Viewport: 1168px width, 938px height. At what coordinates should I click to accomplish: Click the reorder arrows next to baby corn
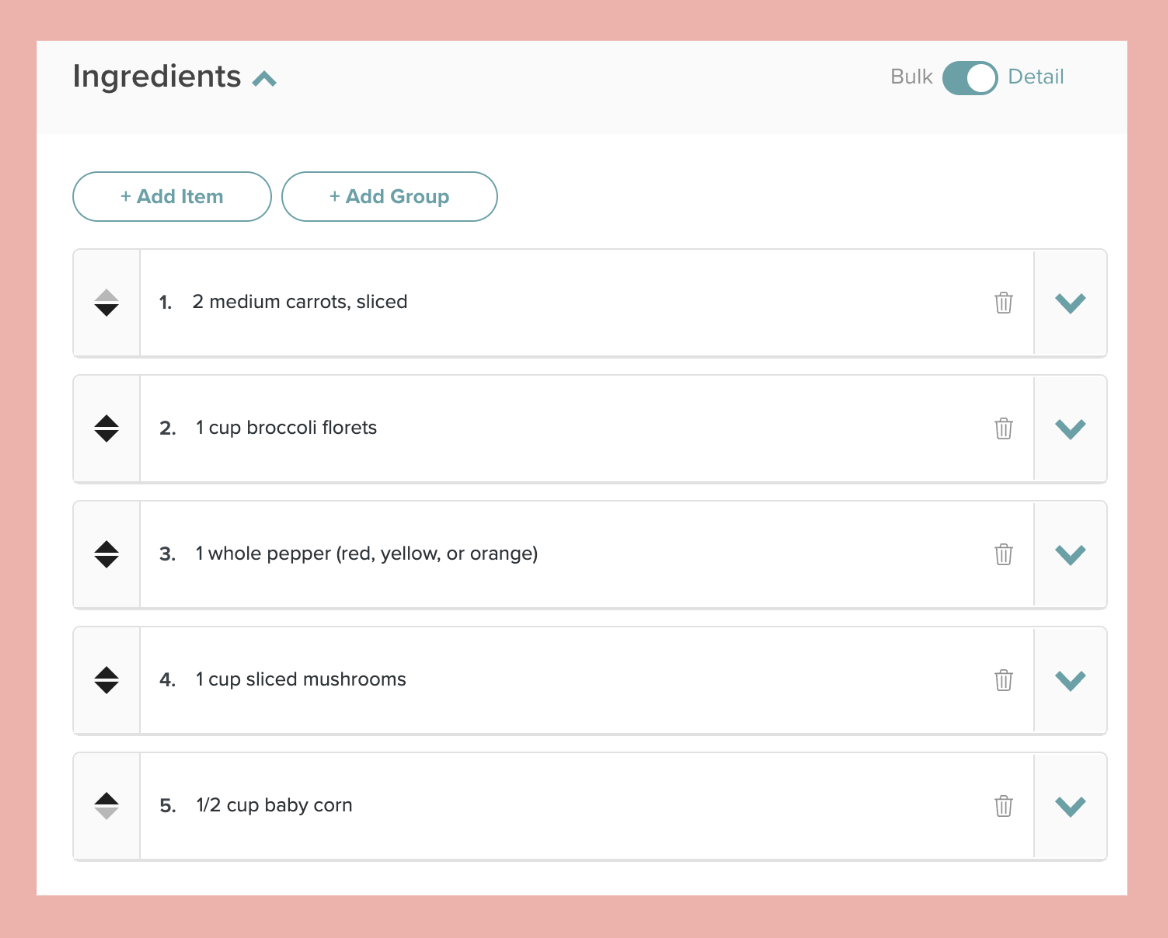[106, 806]
